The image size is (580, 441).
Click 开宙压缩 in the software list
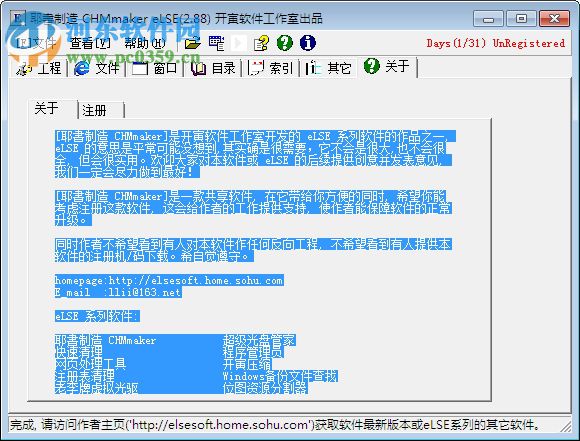tap(247, 364)
